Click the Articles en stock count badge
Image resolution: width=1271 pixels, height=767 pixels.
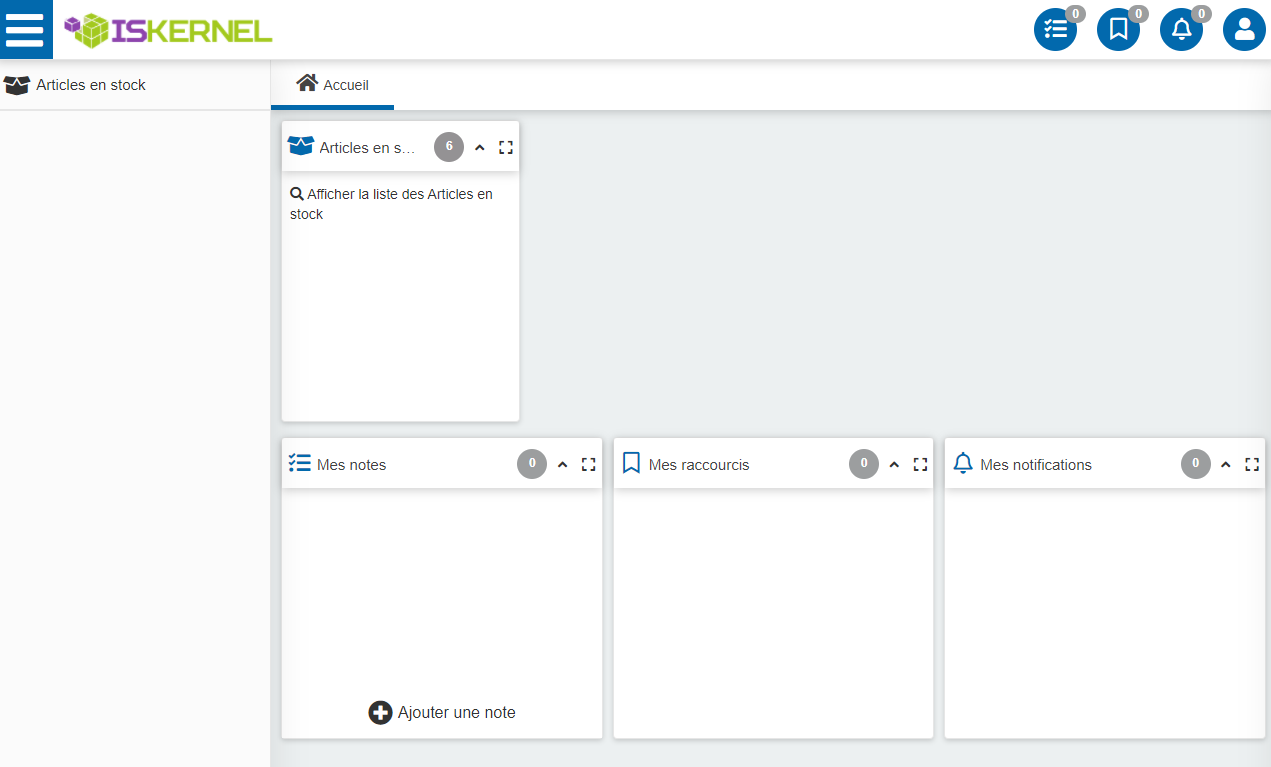[449, 147]
